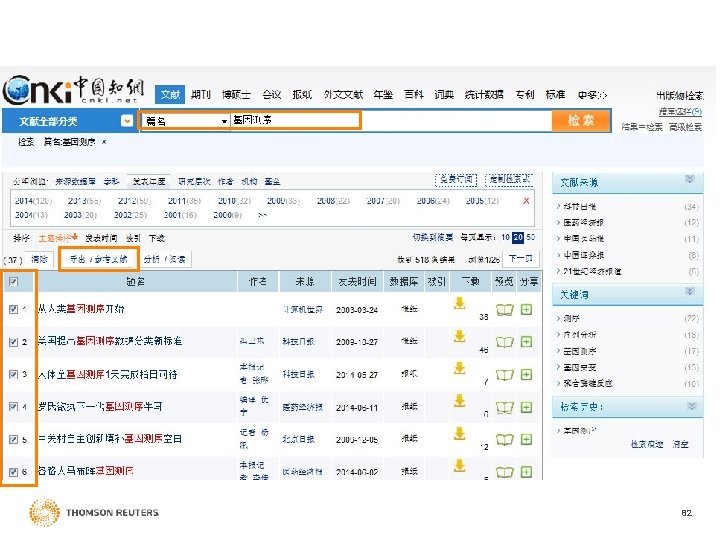Switch to the 外文文献 tab
The image size is (720, 540).
343,95
